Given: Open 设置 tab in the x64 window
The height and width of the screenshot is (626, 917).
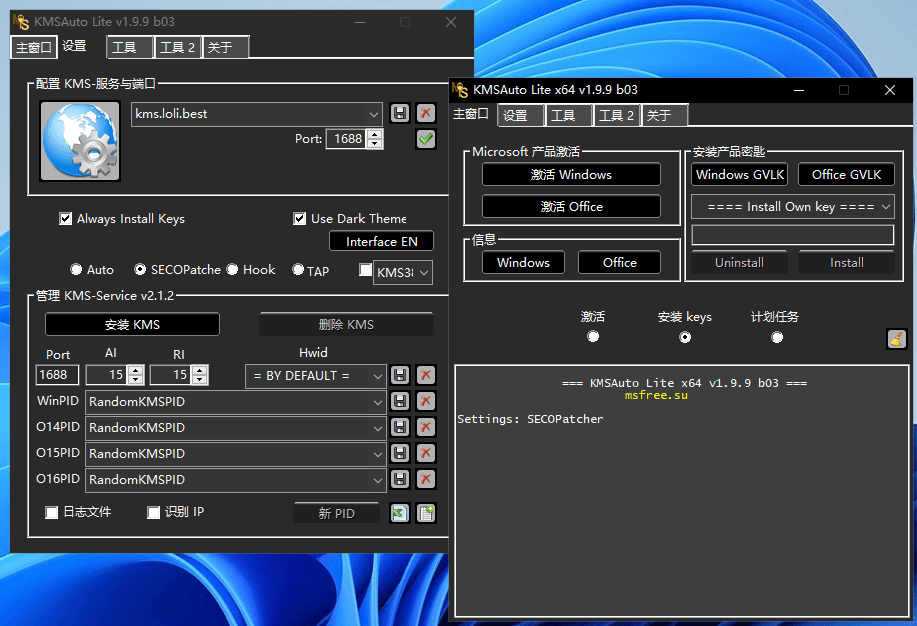Looking at the screenshot, I should 520,115.
